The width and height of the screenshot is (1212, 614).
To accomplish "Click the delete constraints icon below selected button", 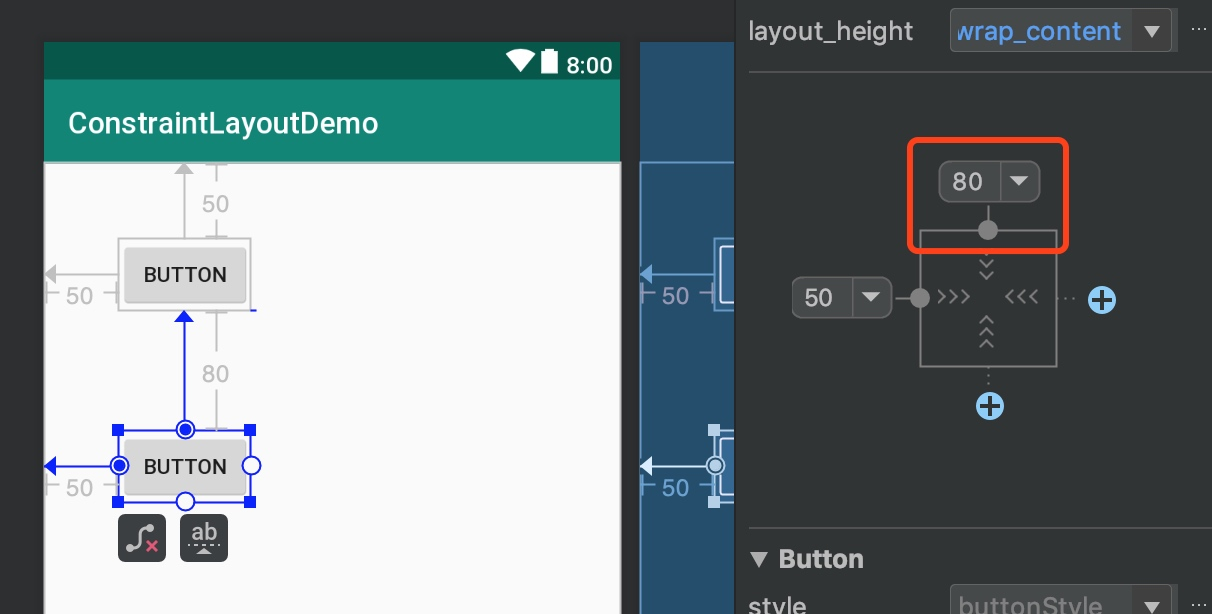I will pos(141,538).
